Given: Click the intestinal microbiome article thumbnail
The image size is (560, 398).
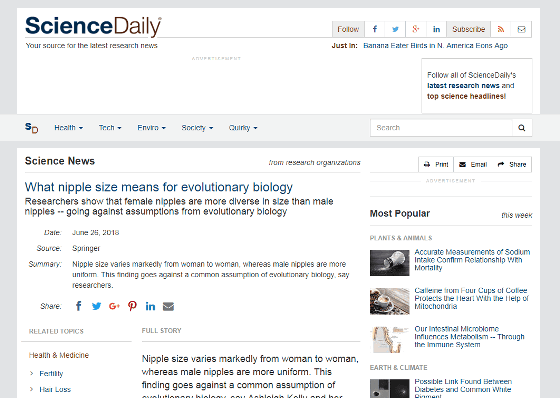Looking at the screenshot, I should pos(390,340).
